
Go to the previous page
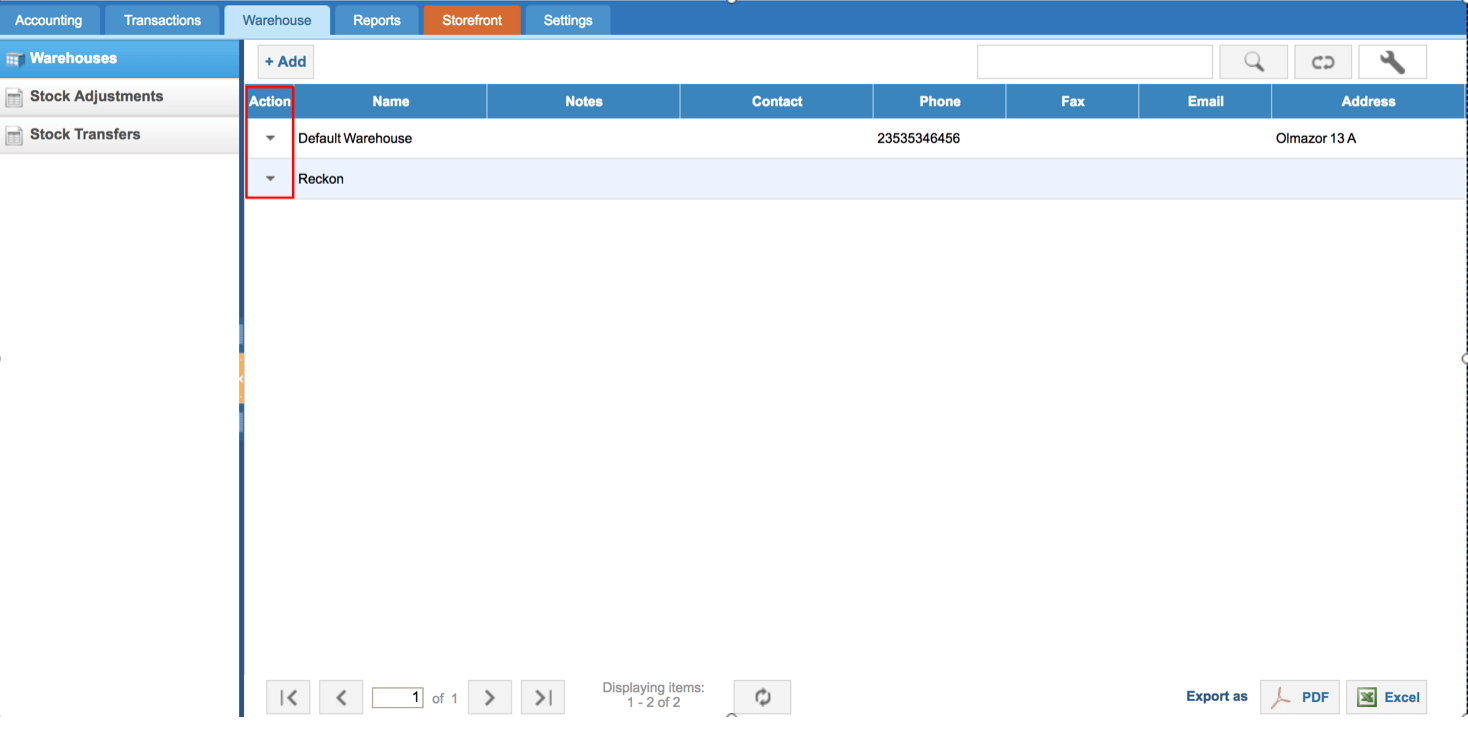pos(341,697)
